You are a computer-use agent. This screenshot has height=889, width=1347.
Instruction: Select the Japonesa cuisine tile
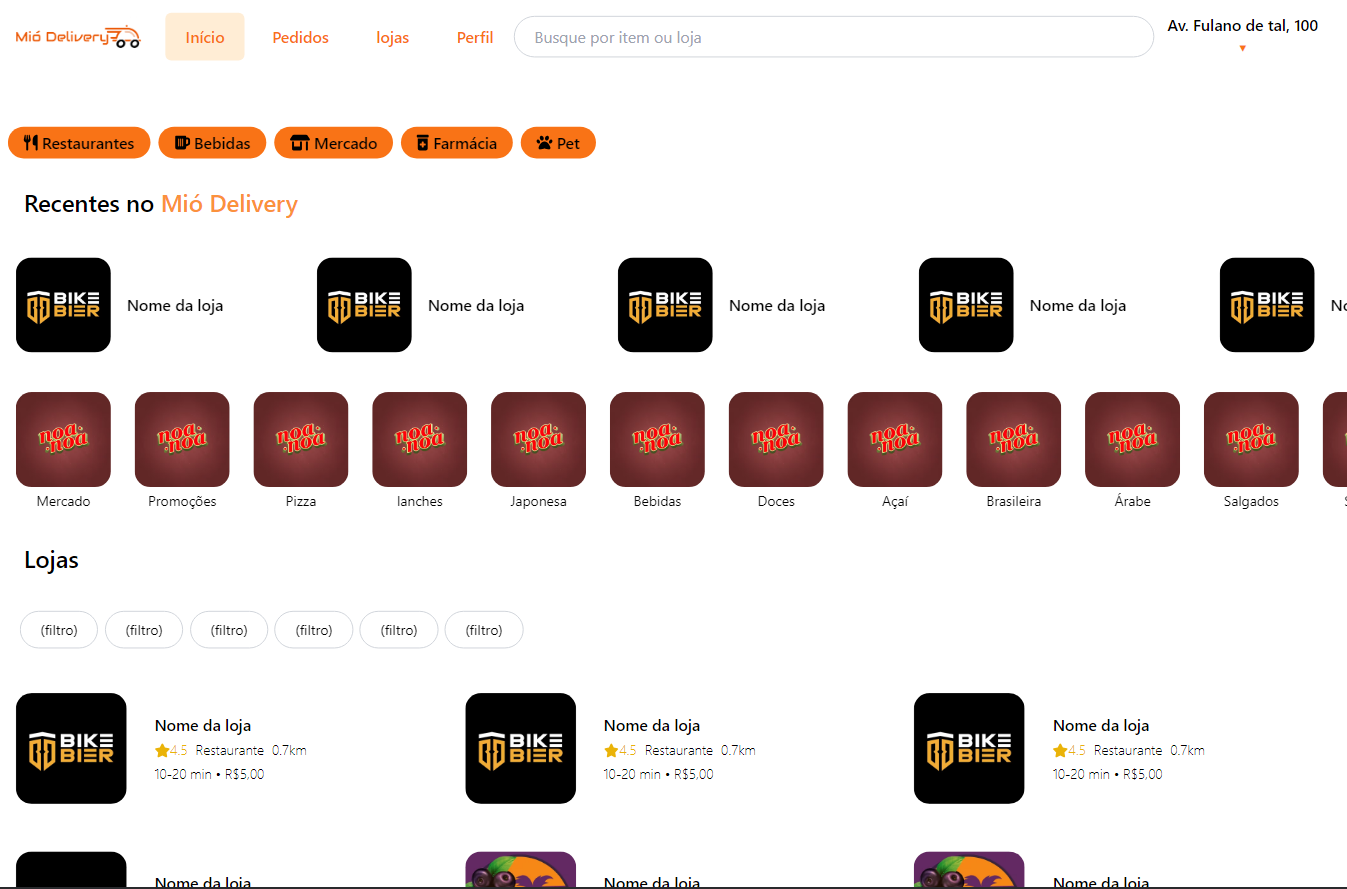pyautogui.click(x=538, y=440)
